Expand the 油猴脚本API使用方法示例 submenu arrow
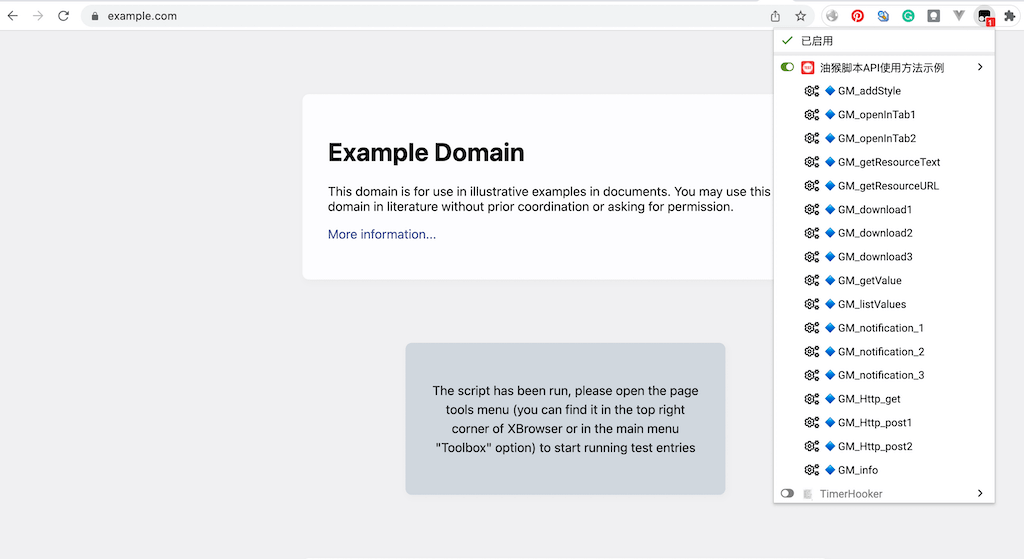 [980, 67]
